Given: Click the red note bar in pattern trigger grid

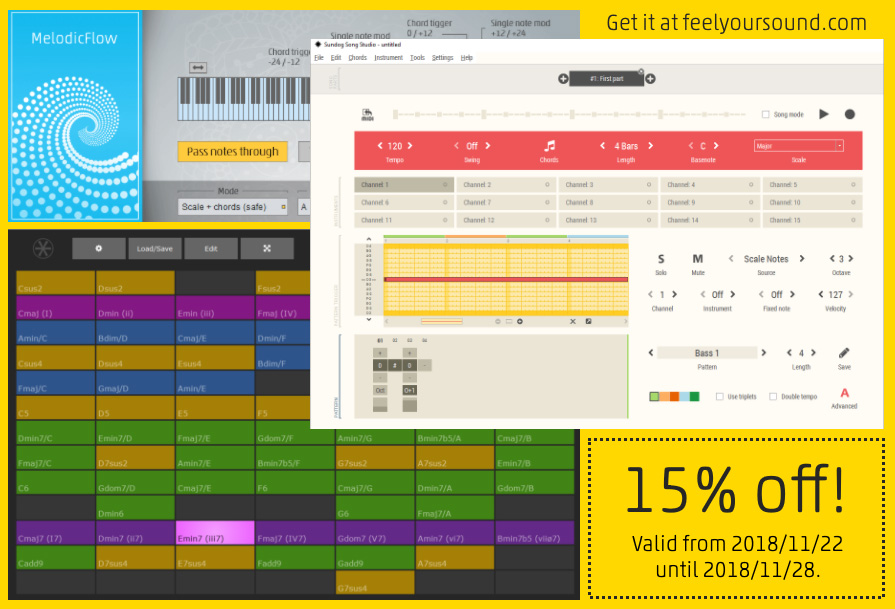Looking at the screenshot, I should coord(506,280).
